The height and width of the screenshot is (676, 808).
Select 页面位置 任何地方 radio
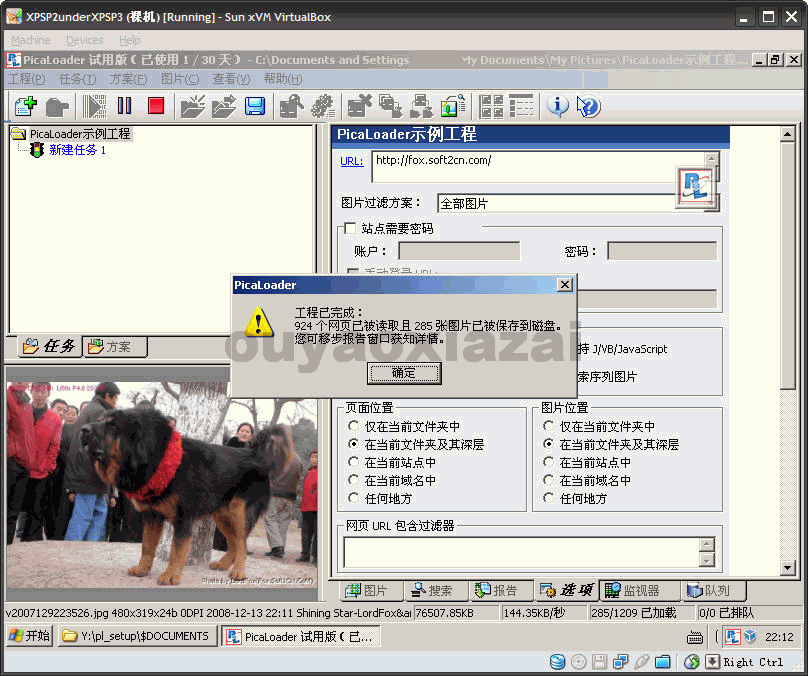point(354,498)
